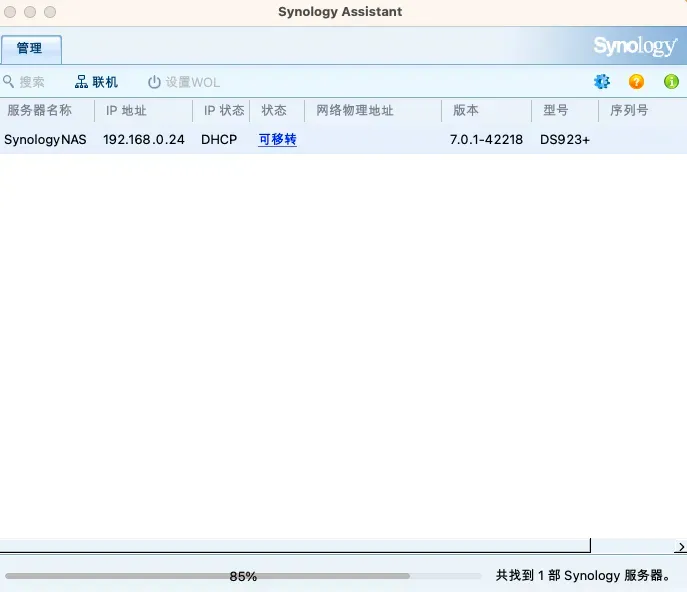Sort by 型号 column header
The image size is (687, 592).
pyautogui.click(x=565, y=110)
